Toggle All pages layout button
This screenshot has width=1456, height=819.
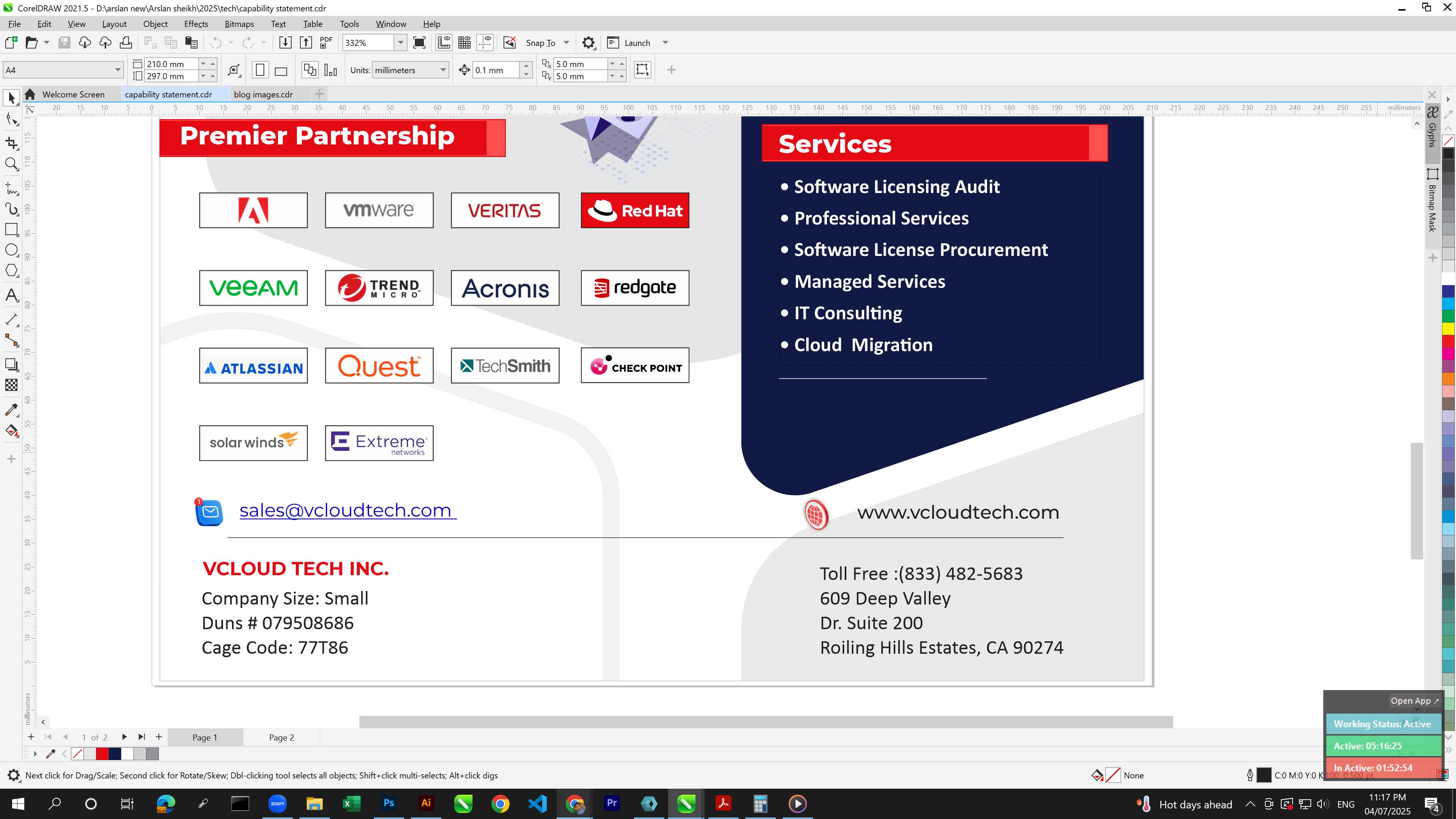point(310,70)
